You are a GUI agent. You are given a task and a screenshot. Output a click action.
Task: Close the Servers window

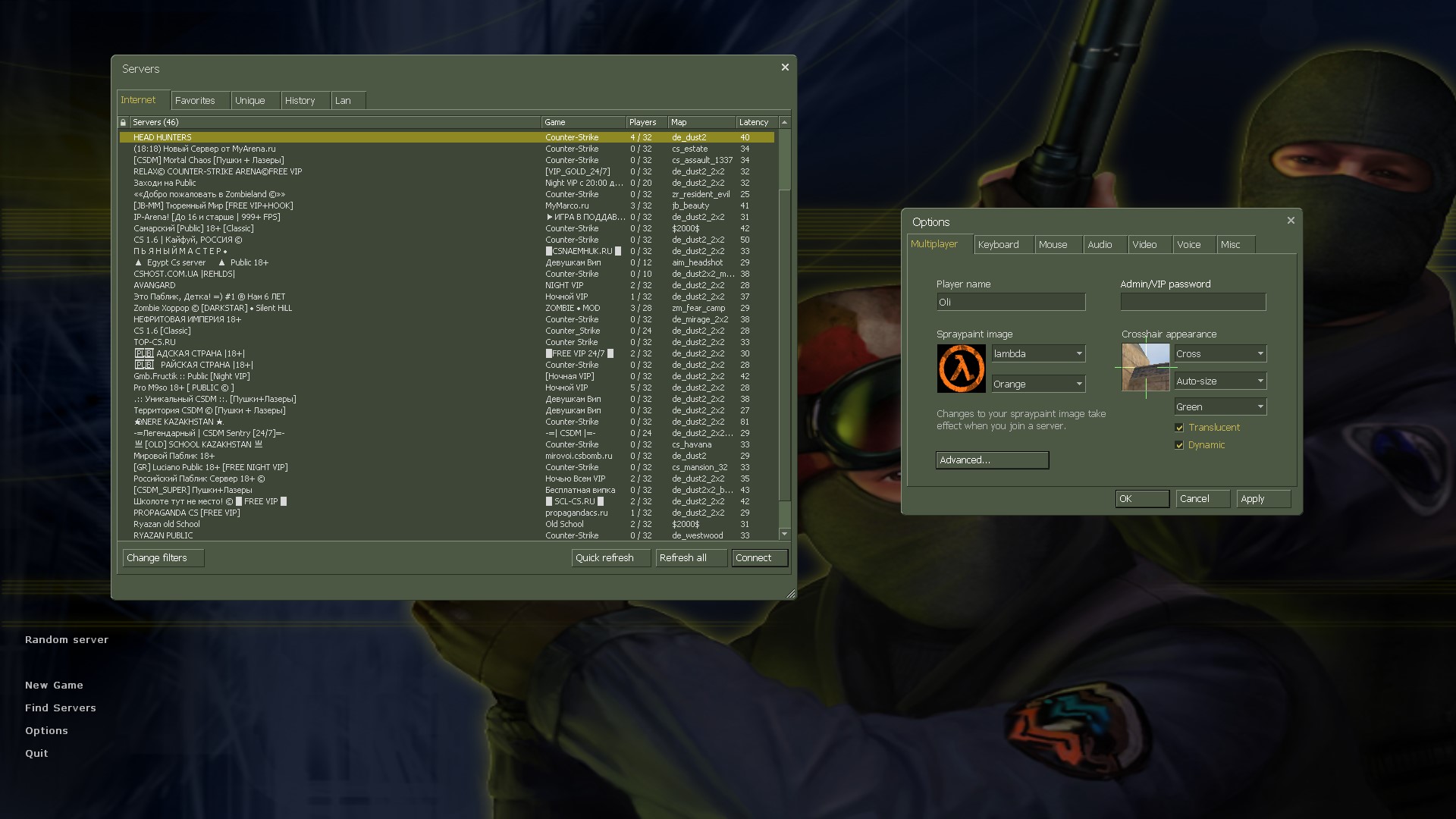click(785, 67)
